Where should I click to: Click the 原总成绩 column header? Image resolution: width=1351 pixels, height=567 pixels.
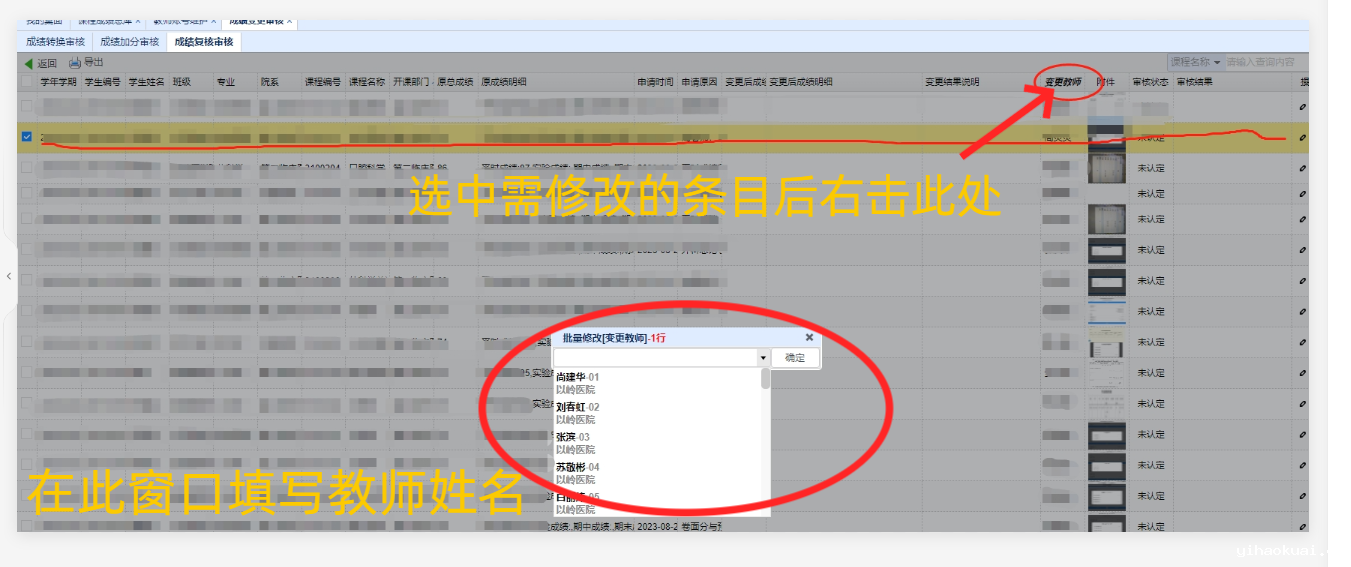point(455,82)
